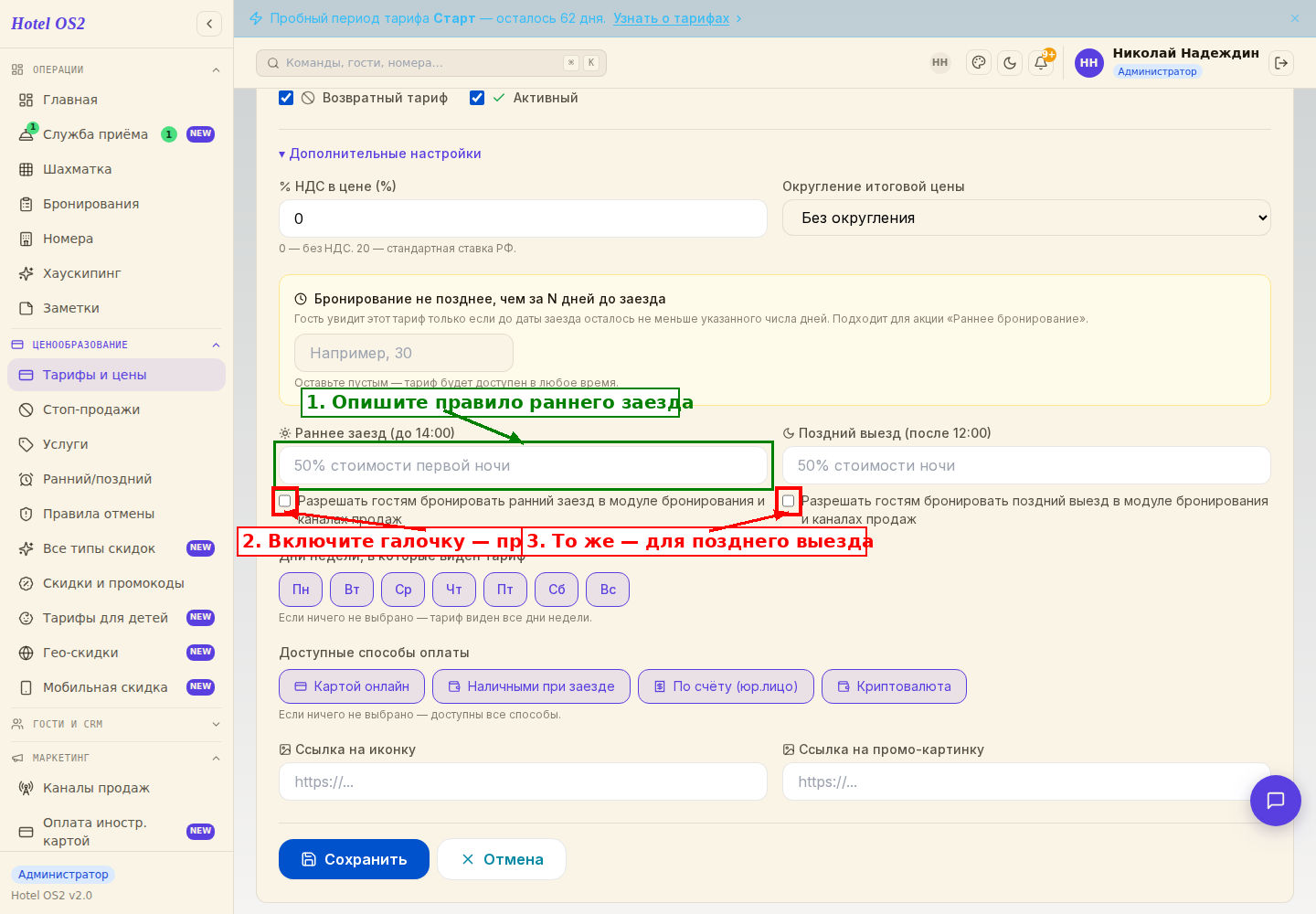This screenshot has height=914, width=1316.
Task: Open Служба приёма section
Action: 116,134
